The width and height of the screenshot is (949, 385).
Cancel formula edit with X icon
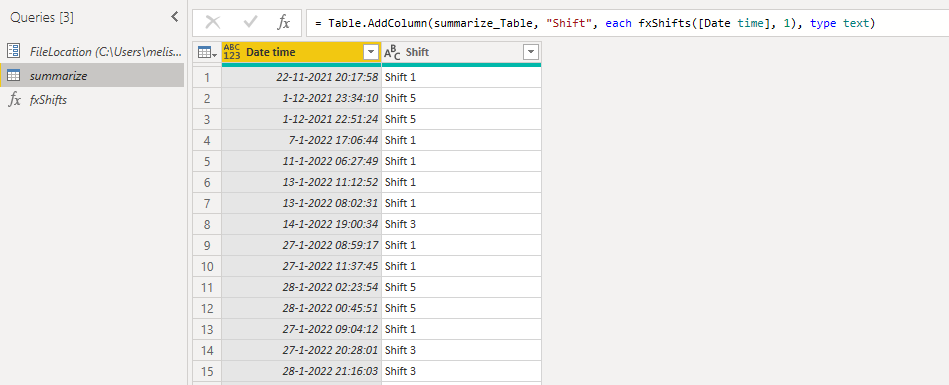pos(212,23)
